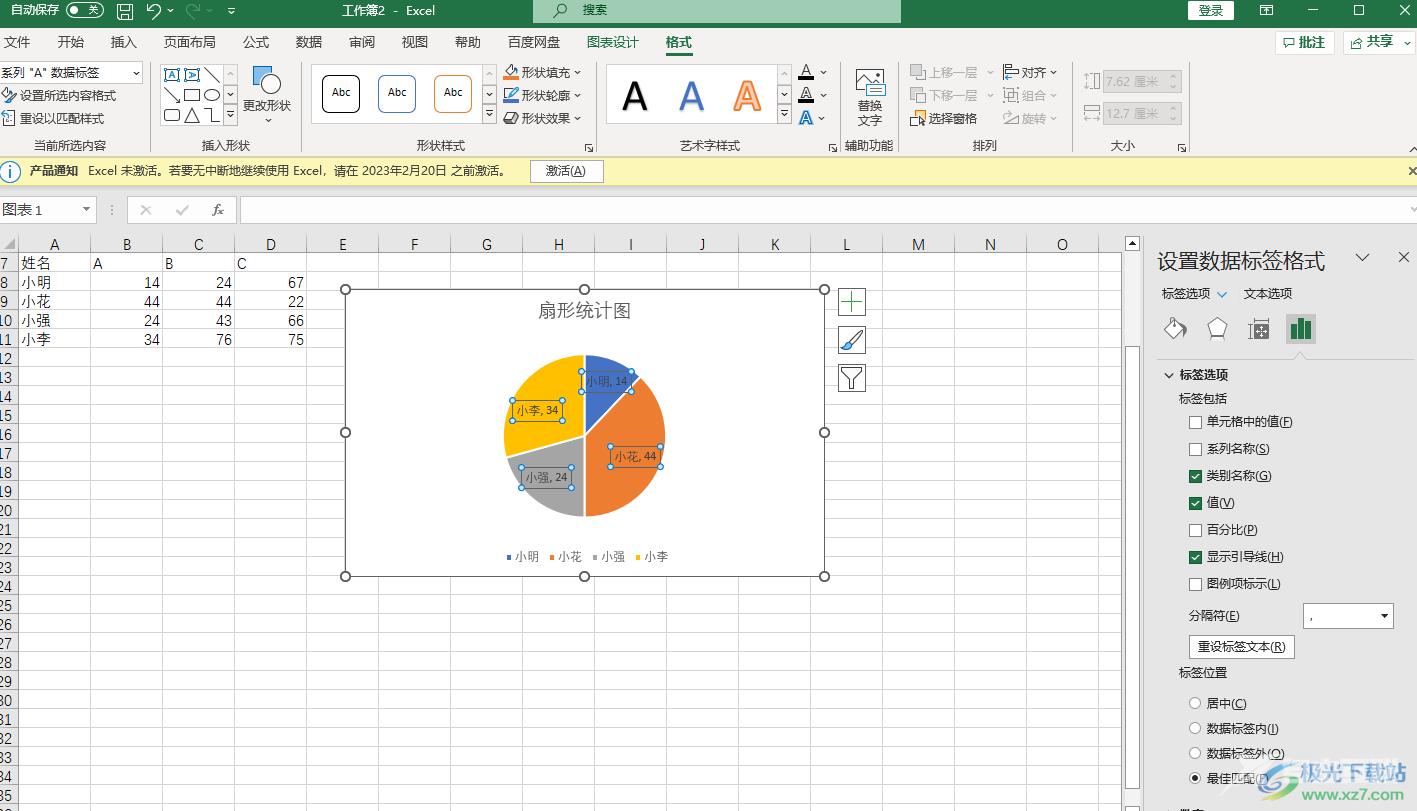Select the 数据标签内 radio button
Screen dimensions: 1417x811
[1195, 729]
